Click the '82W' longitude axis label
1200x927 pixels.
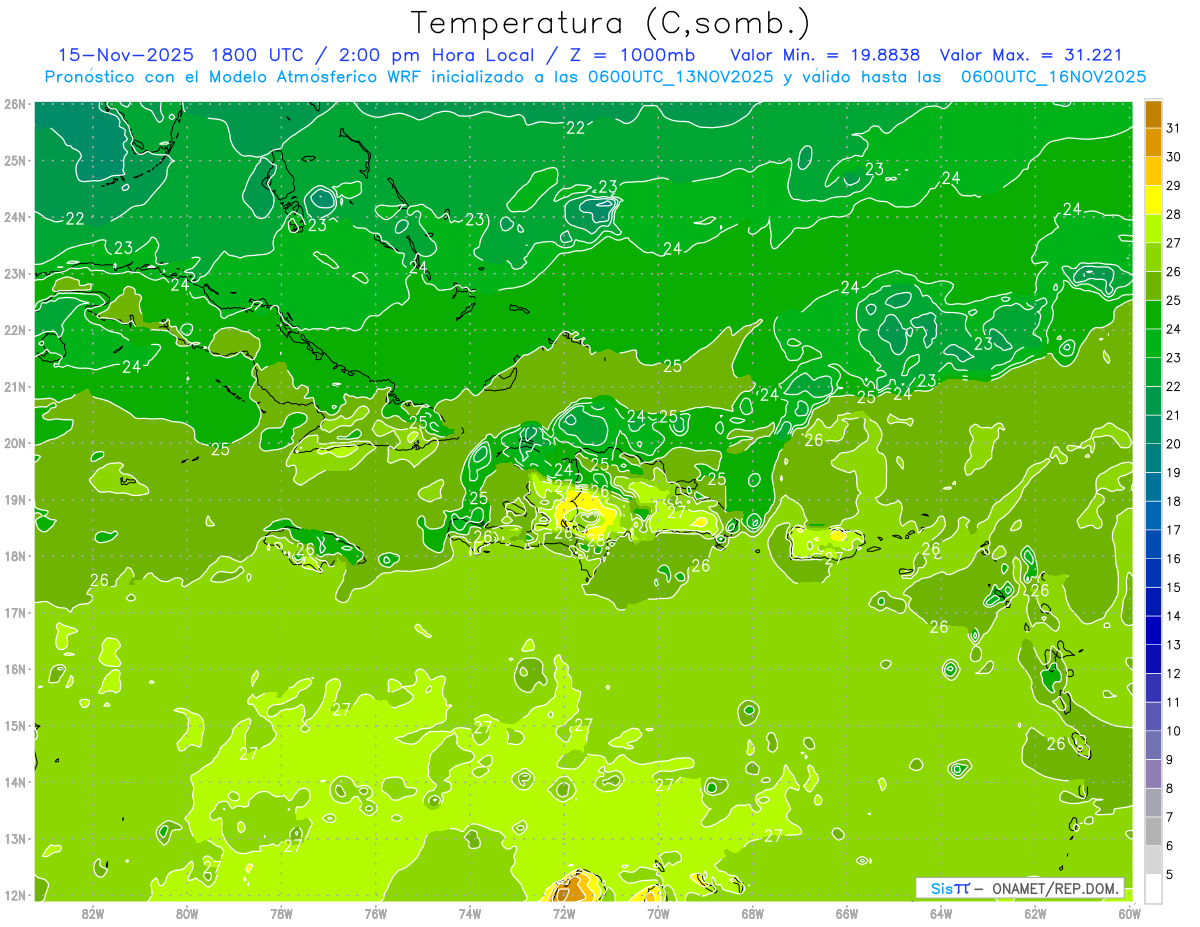coord(93,913)
